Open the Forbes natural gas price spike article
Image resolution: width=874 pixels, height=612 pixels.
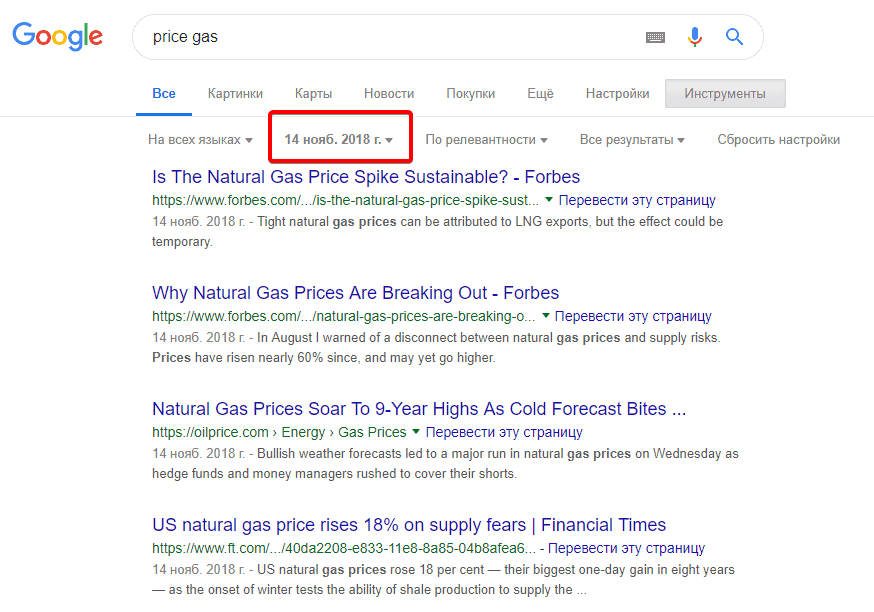[x=367, y=176]
